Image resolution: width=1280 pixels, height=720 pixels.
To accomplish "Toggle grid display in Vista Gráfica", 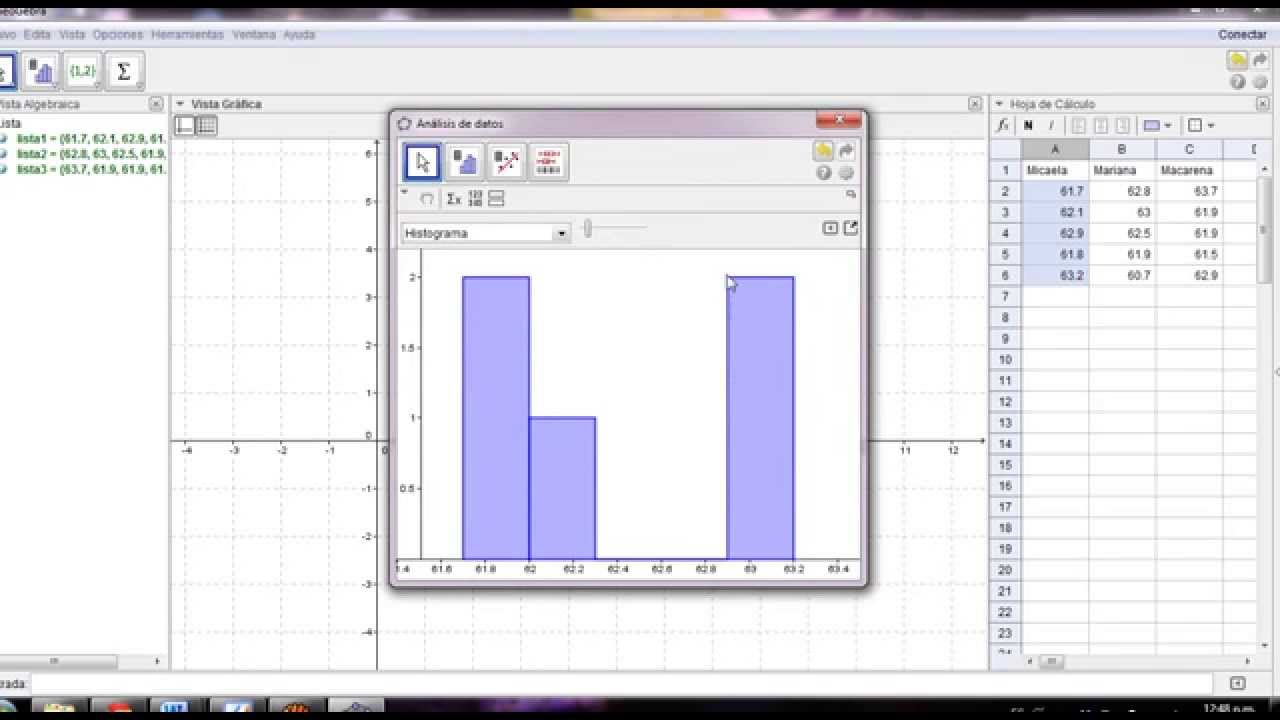I will point(207,125).
